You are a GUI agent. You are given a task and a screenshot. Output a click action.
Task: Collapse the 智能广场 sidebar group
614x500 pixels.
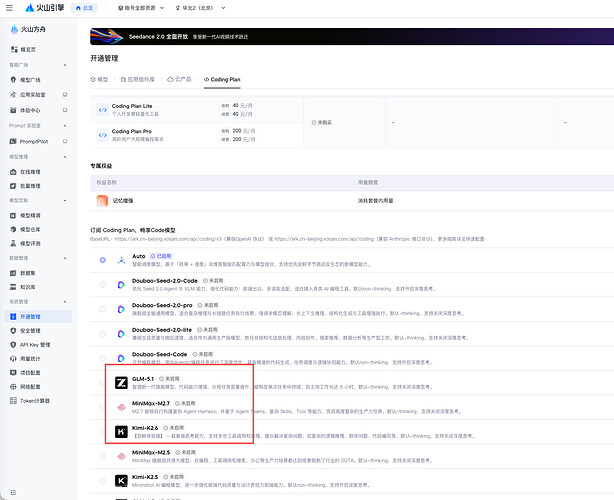(65, 65)
